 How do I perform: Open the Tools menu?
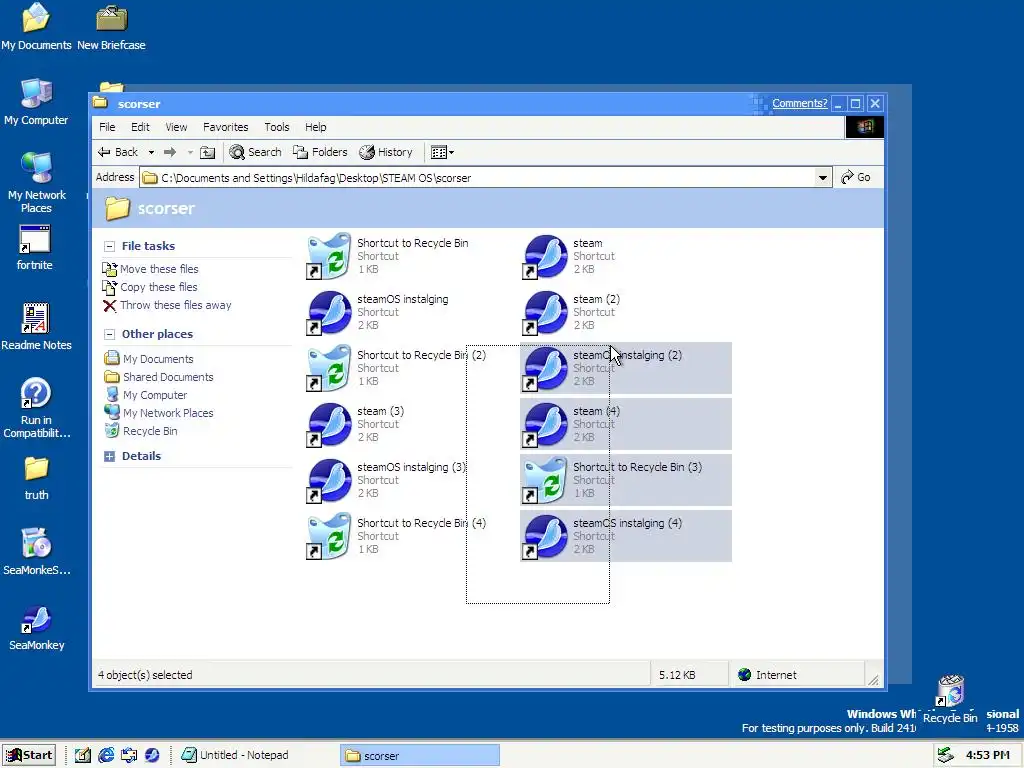click(276, 127)
